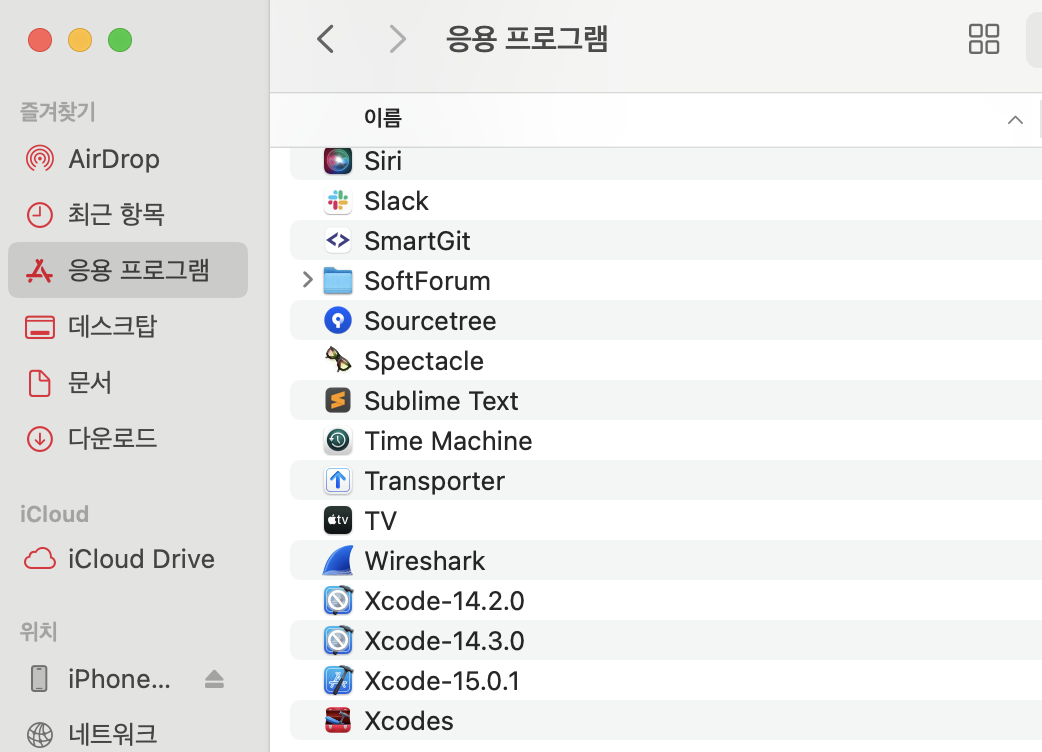
Task: Open 데스크탑 in the sidebar
Action: pyautogui.click(x=113, y=327)
